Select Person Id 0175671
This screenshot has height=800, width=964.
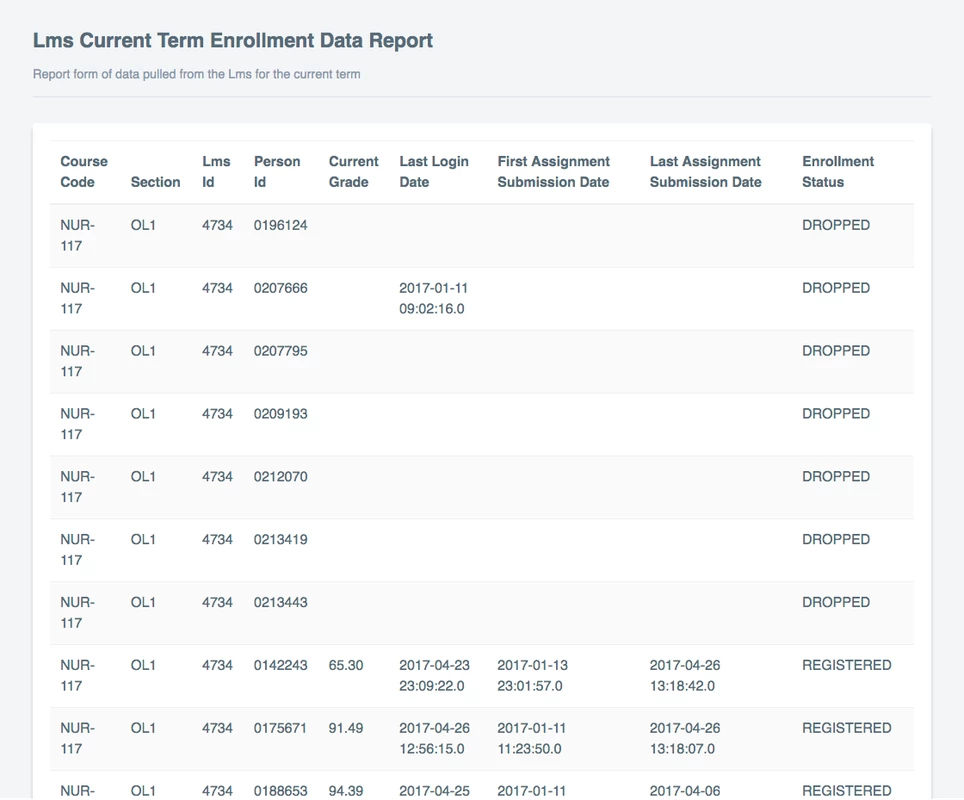coord(280,728)
